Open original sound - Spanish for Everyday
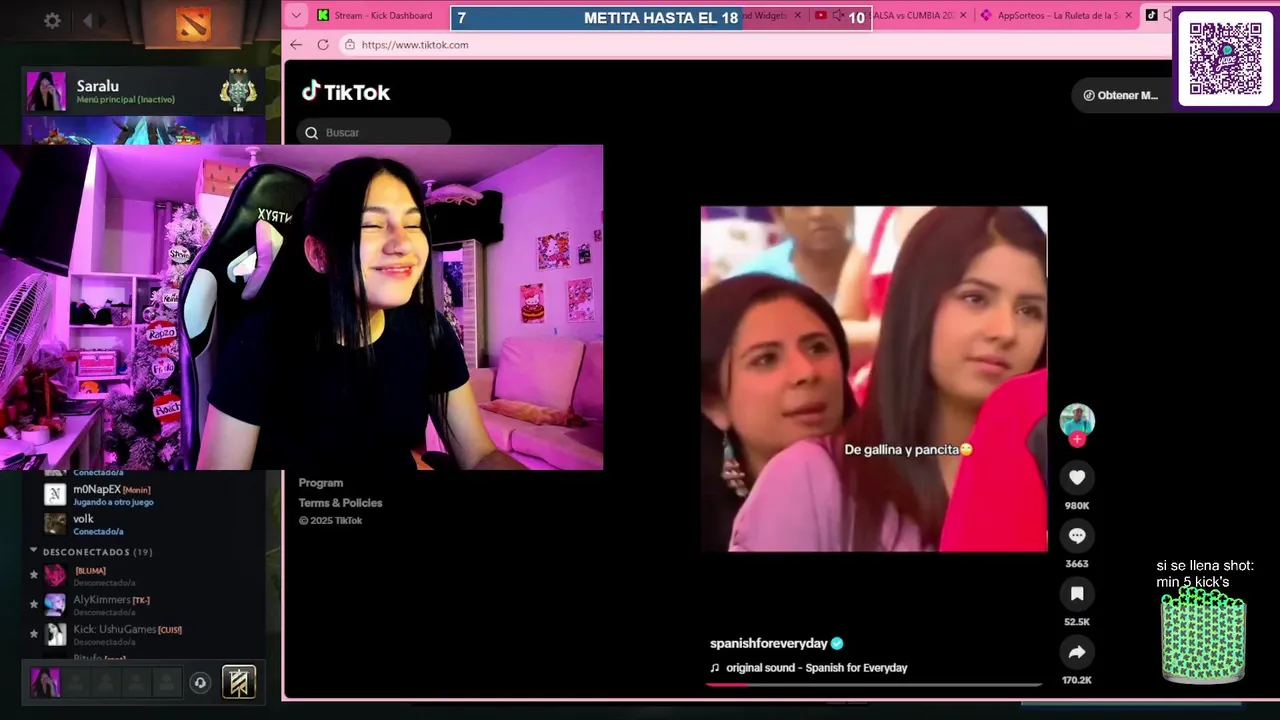This screenshot has width=1280, height=720. pyautogui.click(x=816, y=667)
